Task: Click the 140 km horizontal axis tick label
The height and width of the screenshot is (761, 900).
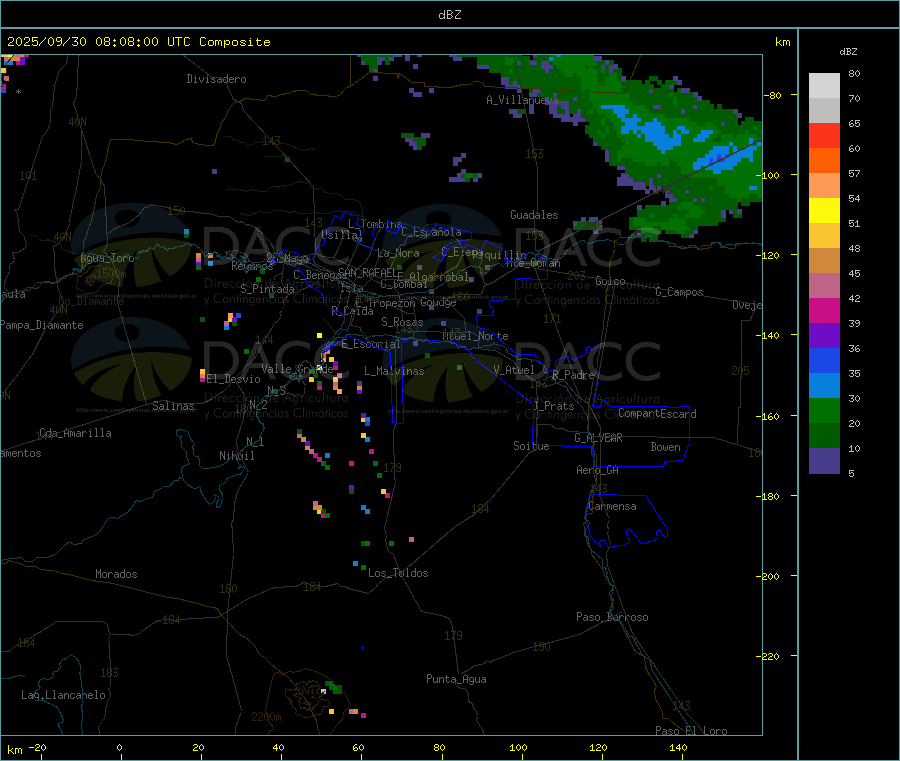Action: click(x=678, y=747)
